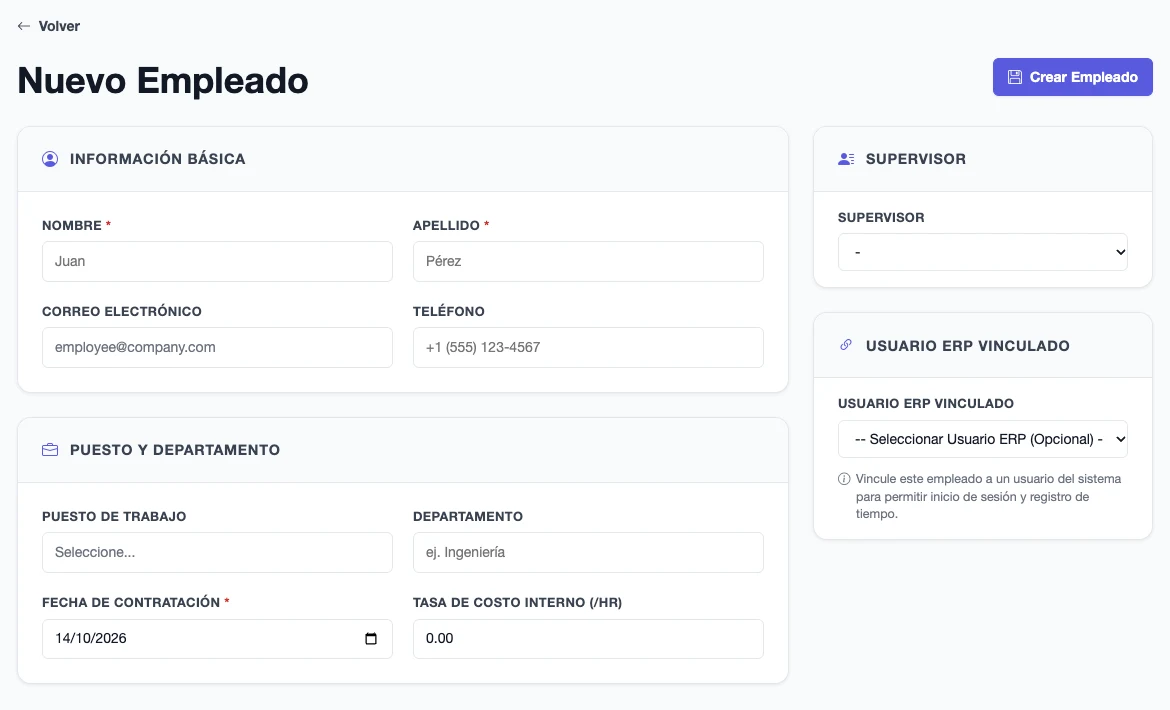The width and height of the screenshot is (1170, 710).
Task: Click the Fecha de Contratación date field
Action: tap(217, 638)
